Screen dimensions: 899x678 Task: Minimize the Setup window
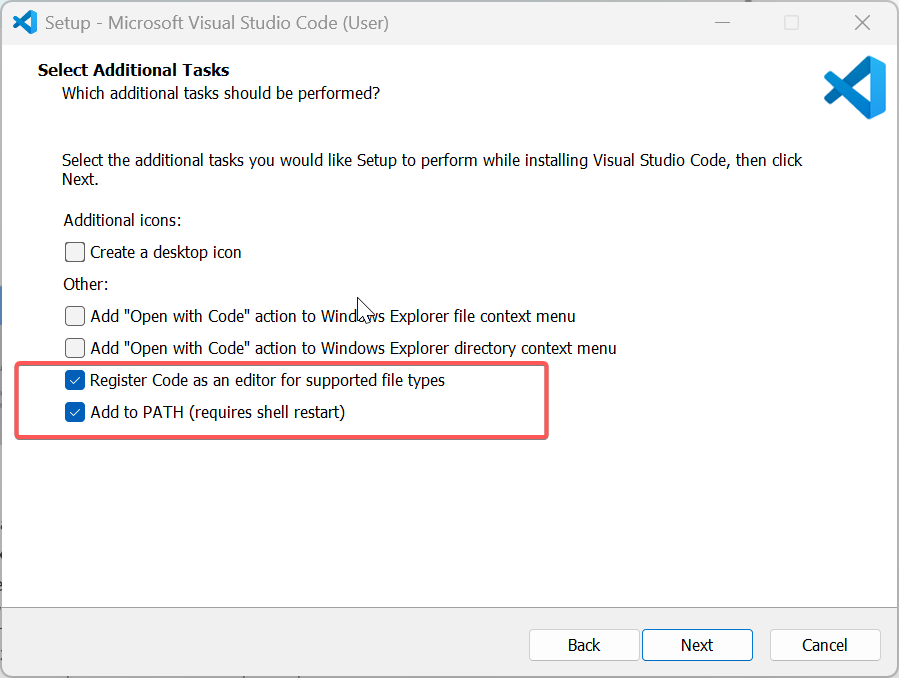pos(722,23)
